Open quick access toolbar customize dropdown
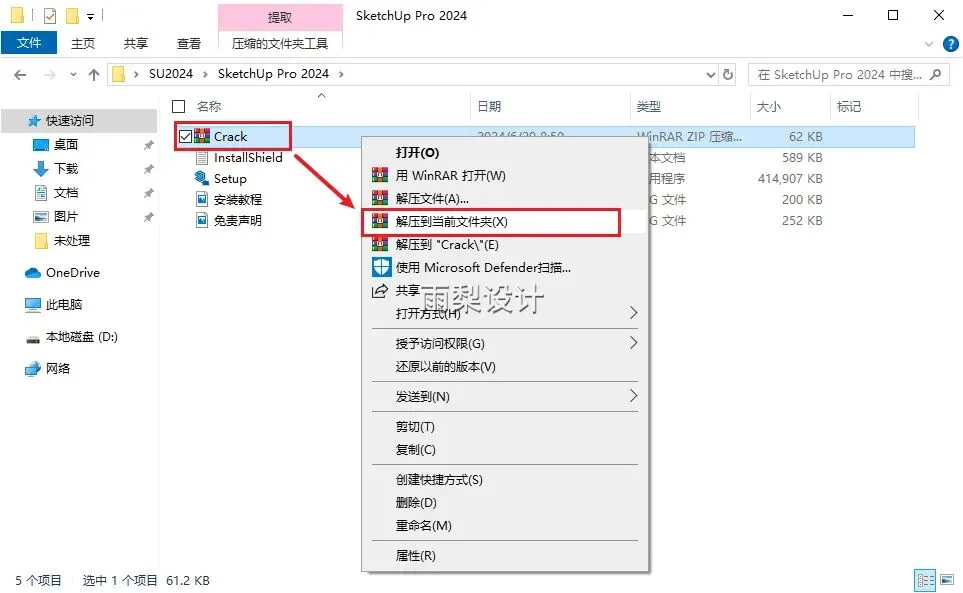Viewport: 963px width, 593px height. (90, 17)
